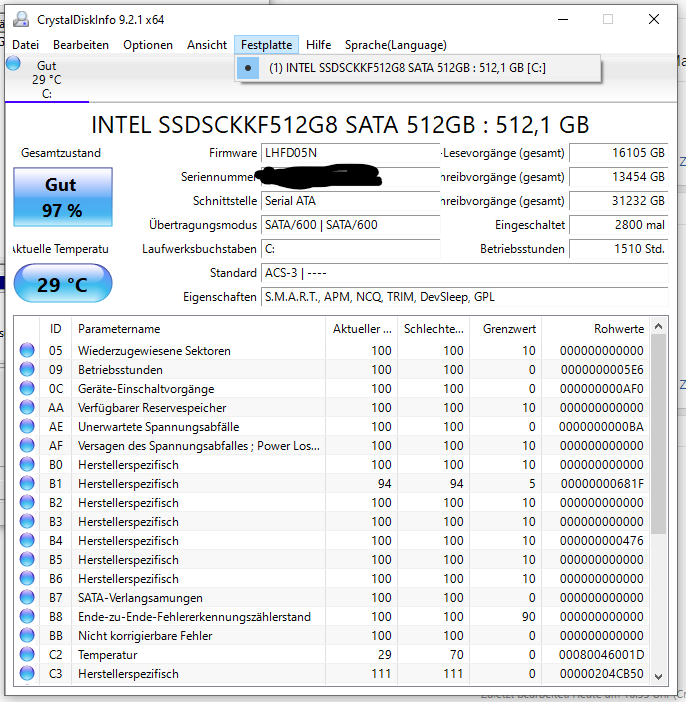Open the Optionen menu
Viewport: 686px width, 702px height.
148,45
